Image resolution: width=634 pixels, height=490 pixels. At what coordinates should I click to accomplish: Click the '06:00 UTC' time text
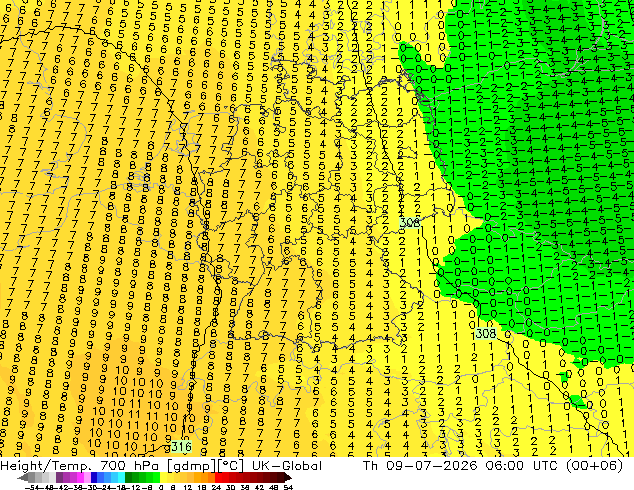pyautogui.click(x=524, y=466)
